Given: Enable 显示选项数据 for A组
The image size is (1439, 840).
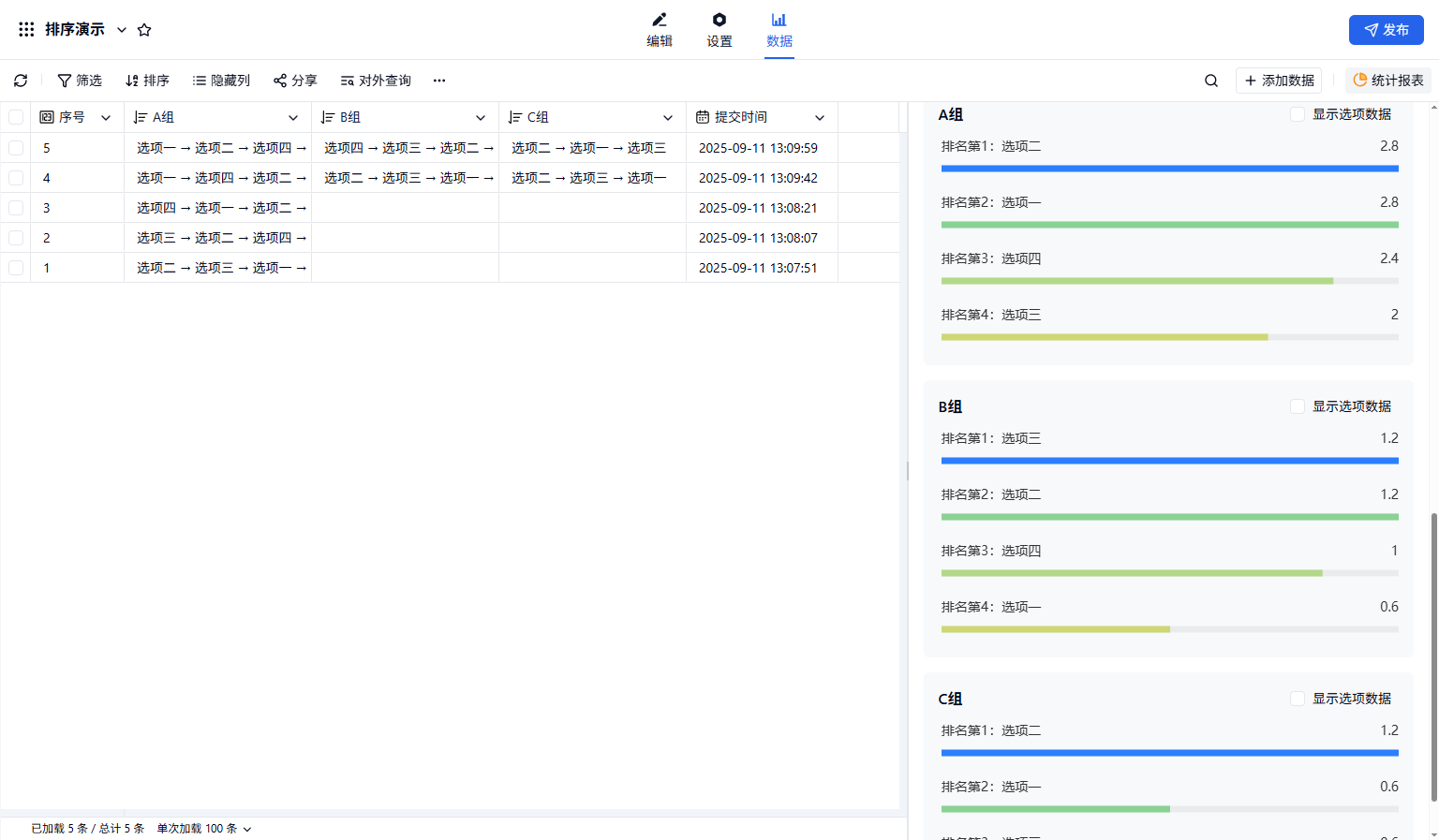Looking at the screenshot, I should click(x=1298, y=114).
